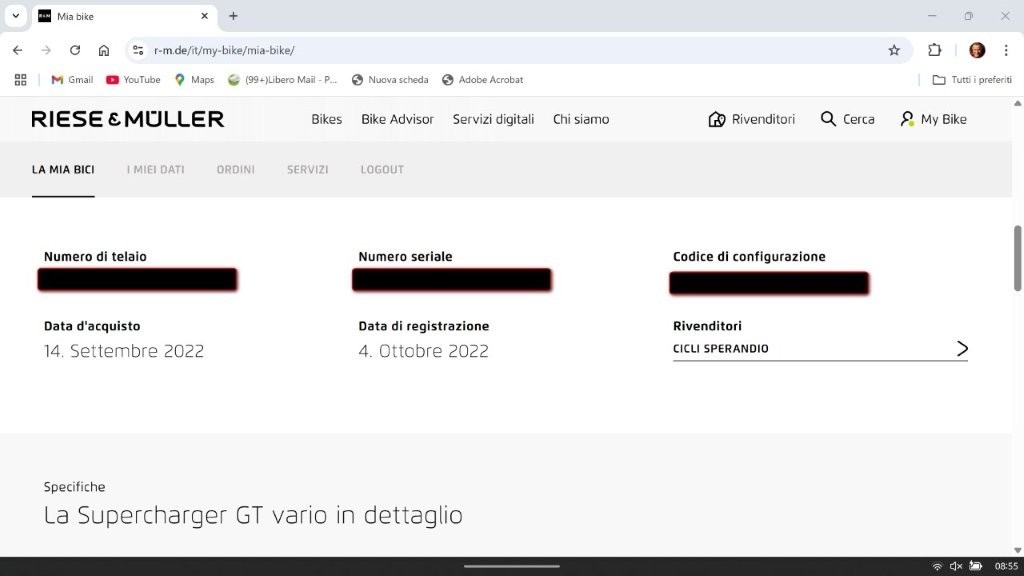This screenshot has width=1024, height=576.
Task: Click the registration date 4. Ottobre 2022
Action: (423, 351)
